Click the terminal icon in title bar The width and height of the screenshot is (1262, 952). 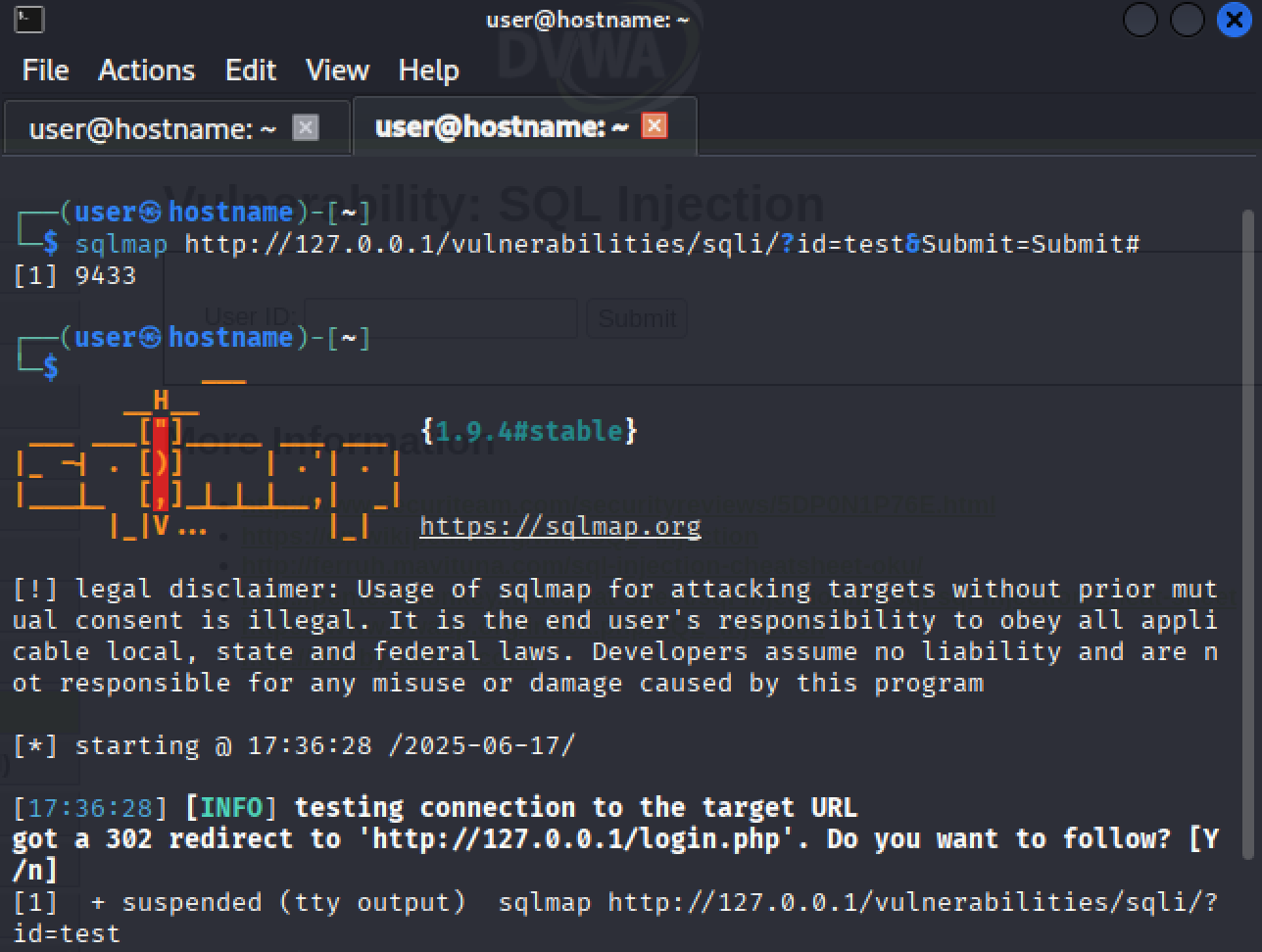click(29, 19)
